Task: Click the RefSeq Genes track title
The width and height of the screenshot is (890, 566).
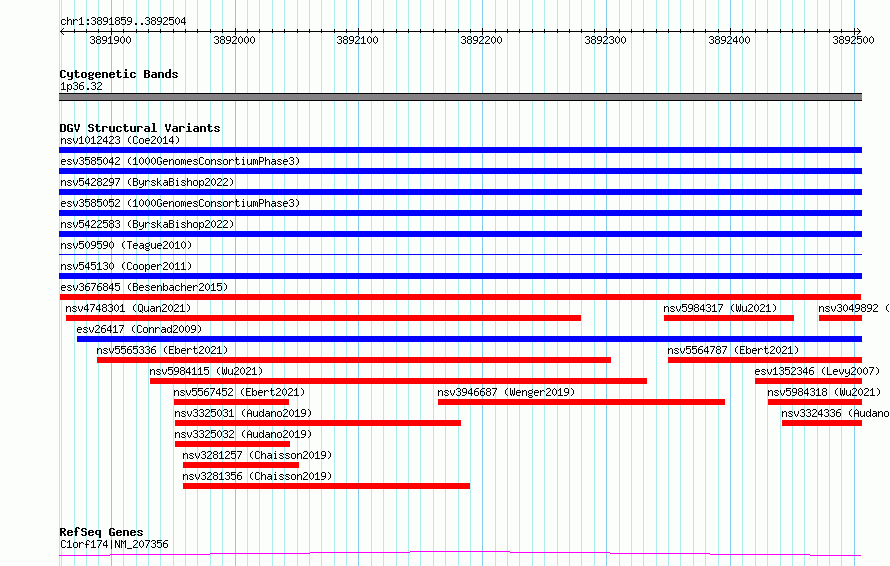Action: point(102,532)
